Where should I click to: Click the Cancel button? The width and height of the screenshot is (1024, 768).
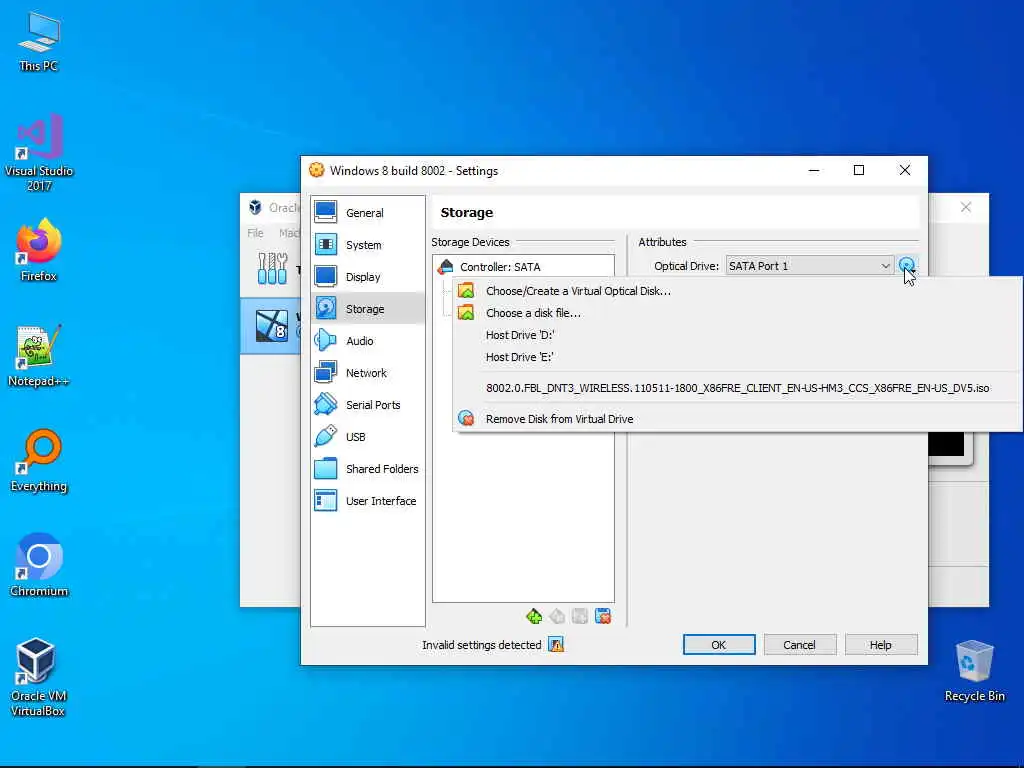click(799, 645)
